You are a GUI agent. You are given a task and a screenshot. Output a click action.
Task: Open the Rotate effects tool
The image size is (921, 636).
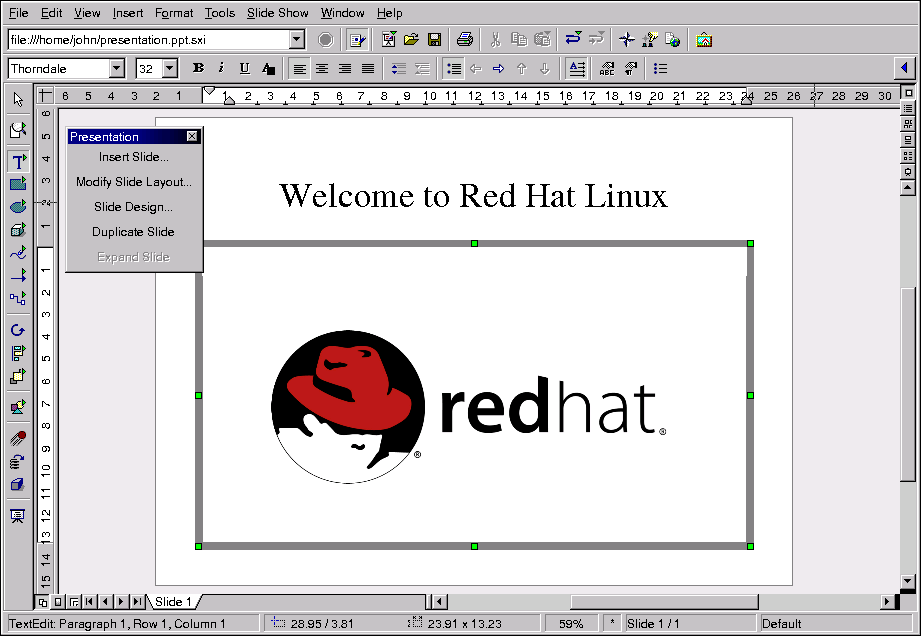[x=18, y=330]
